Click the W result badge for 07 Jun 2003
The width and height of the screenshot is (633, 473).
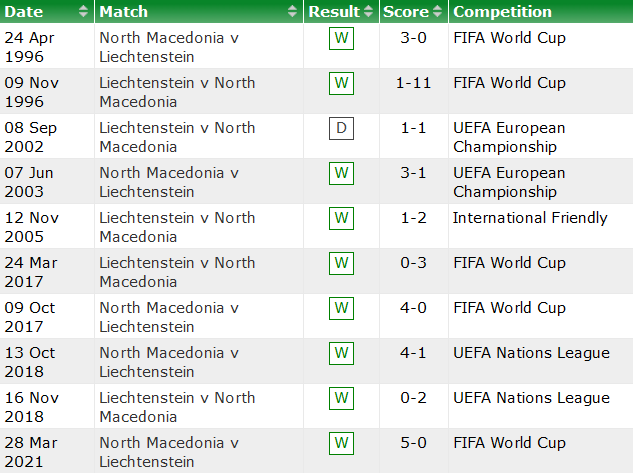tap(342, 174)
